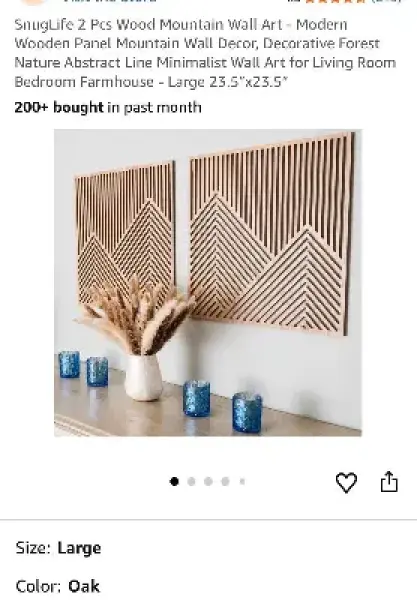Tap the bold Large size value
The image size is (417, 600).
79,548
